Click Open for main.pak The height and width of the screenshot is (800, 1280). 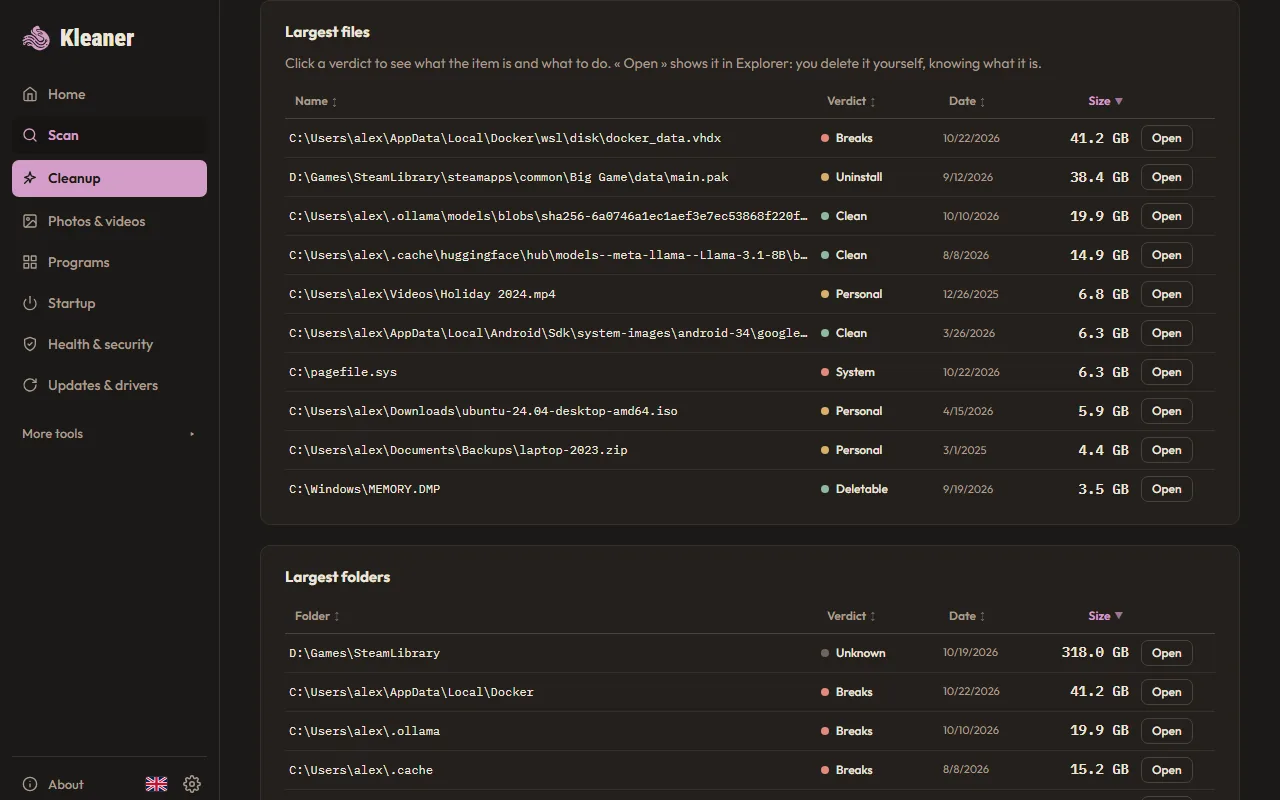[x=1166, y=177]
